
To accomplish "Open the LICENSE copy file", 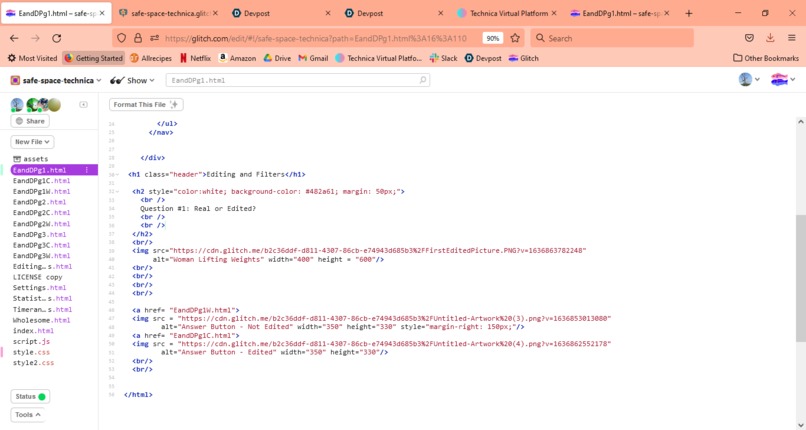I will click(38, 277).
